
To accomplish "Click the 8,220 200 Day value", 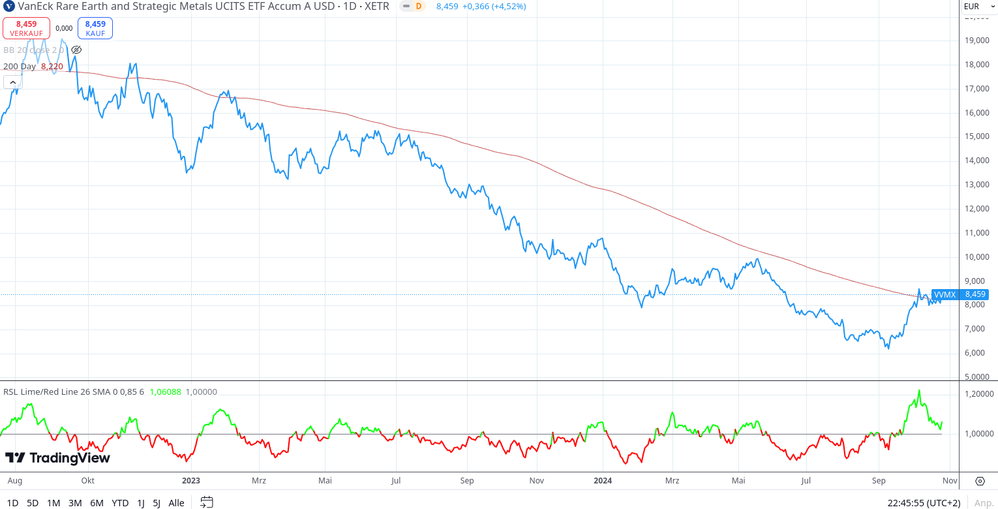I will tap(52, 66).
